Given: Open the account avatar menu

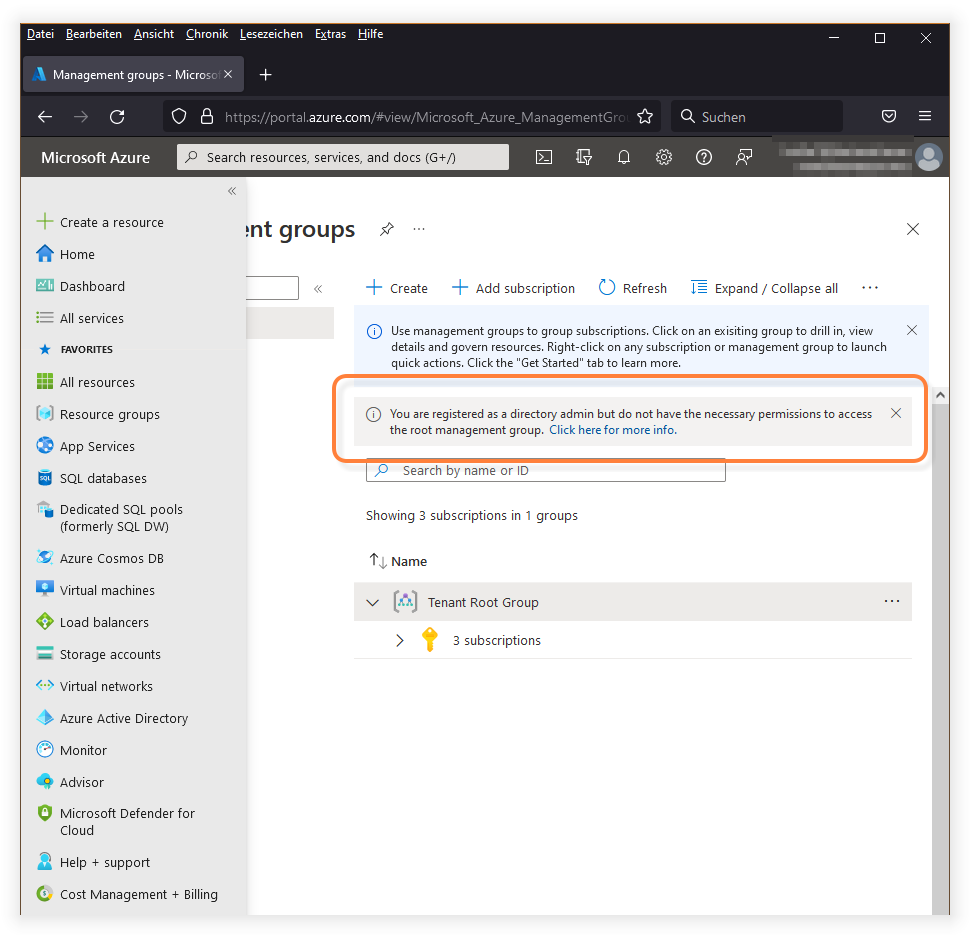Looking at the screenshot, I should [x=929, y=157].
